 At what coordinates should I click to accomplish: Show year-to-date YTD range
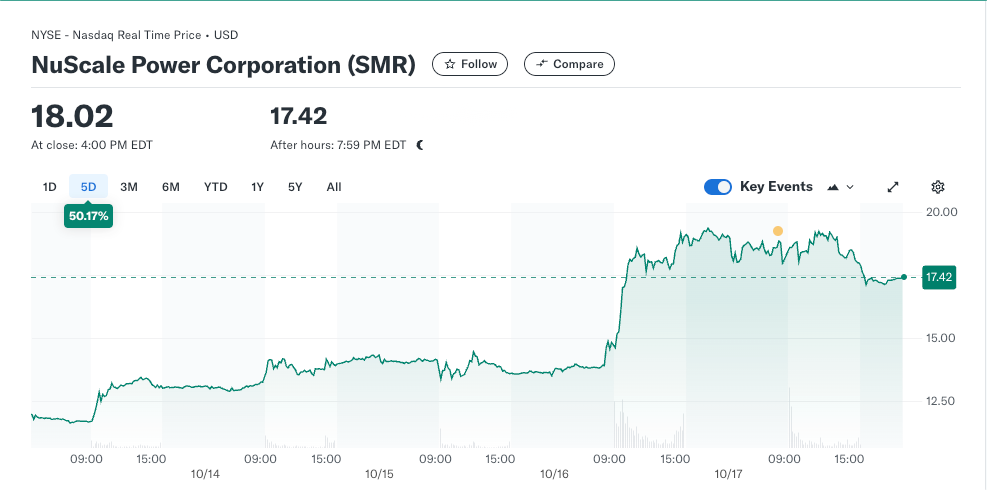point(215,187)
